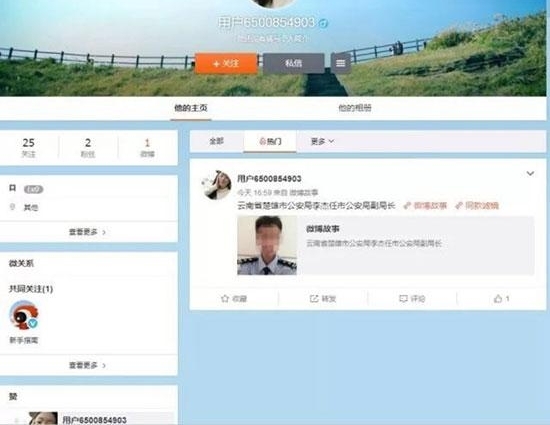Like the post with the thumbs-up icon
Screen dimensions: 550x425
click(498, 299)
